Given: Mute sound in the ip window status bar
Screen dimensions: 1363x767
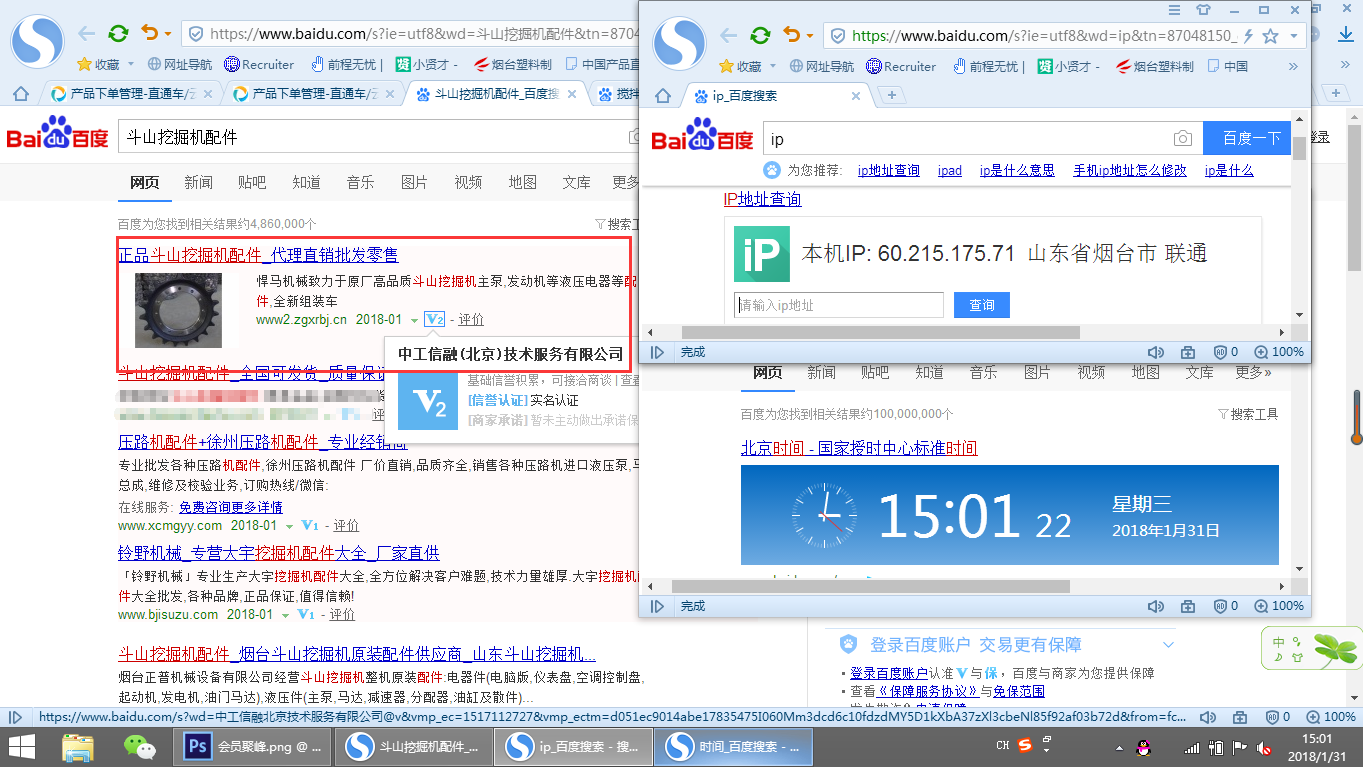Looking at the screenshot, I should pyautogui.click(x=1155, y=352).
